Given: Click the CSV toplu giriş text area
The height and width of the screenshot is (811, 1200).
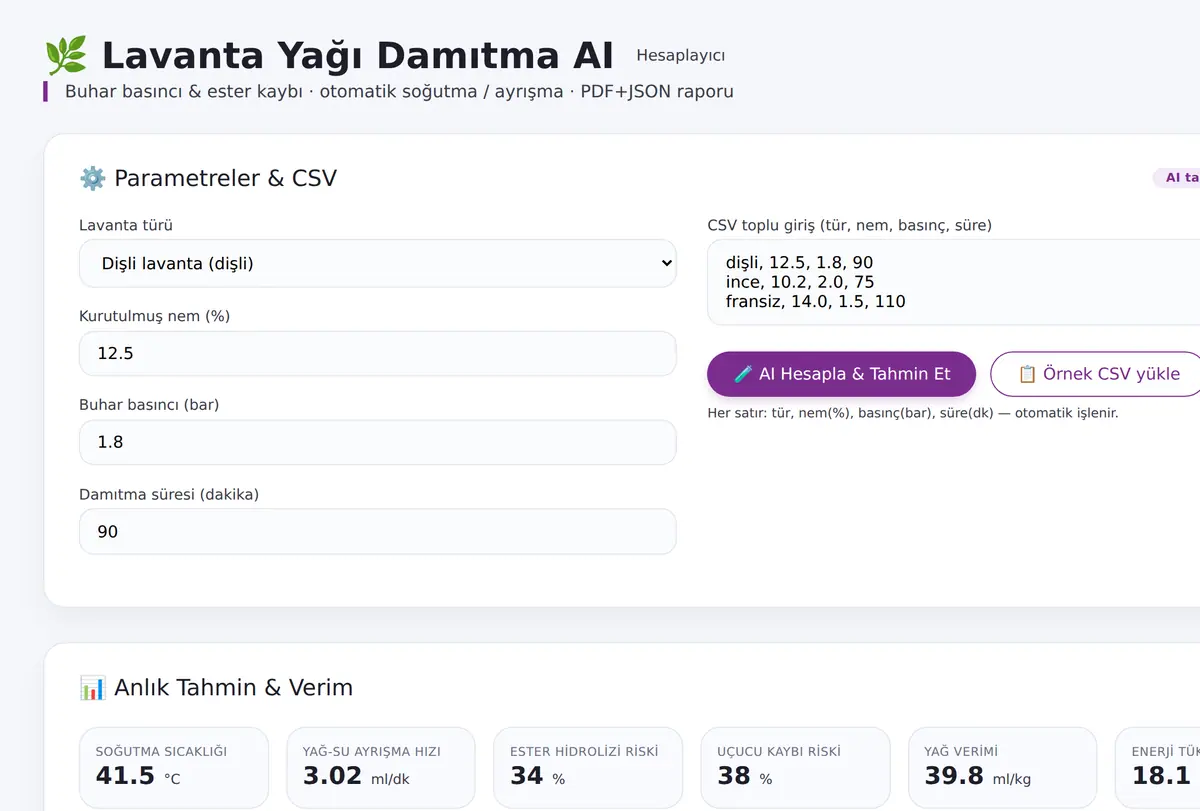Looking at the screenshot, I should click(954, 282).
